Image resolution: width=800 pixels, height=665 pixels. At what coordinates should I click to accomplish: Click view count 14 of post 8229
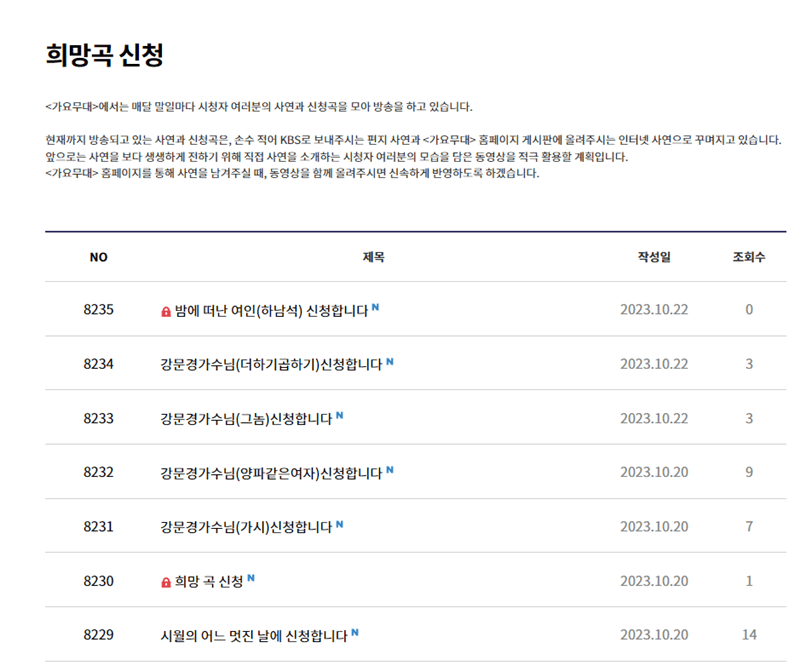point(749,635)
